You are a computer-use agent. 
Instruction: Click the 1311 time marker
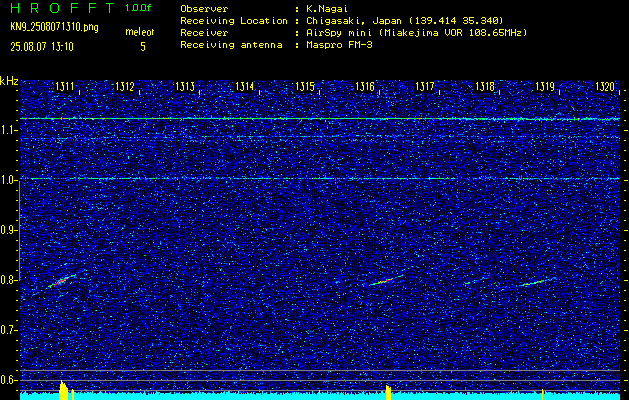(65, 86)
